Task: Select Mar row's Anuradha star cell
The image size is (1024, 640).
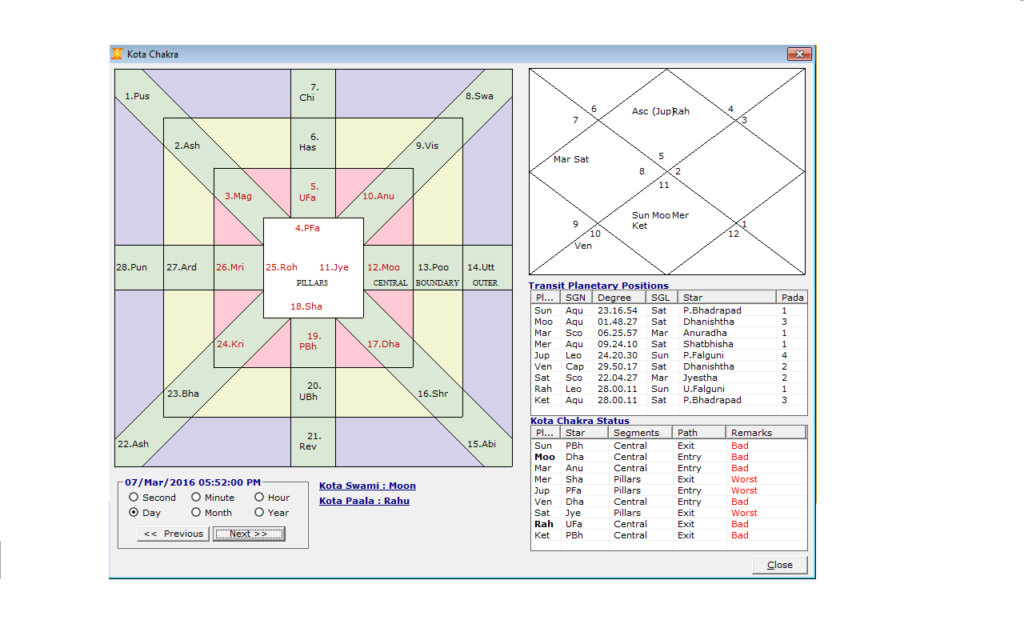Action: point(705,332)
